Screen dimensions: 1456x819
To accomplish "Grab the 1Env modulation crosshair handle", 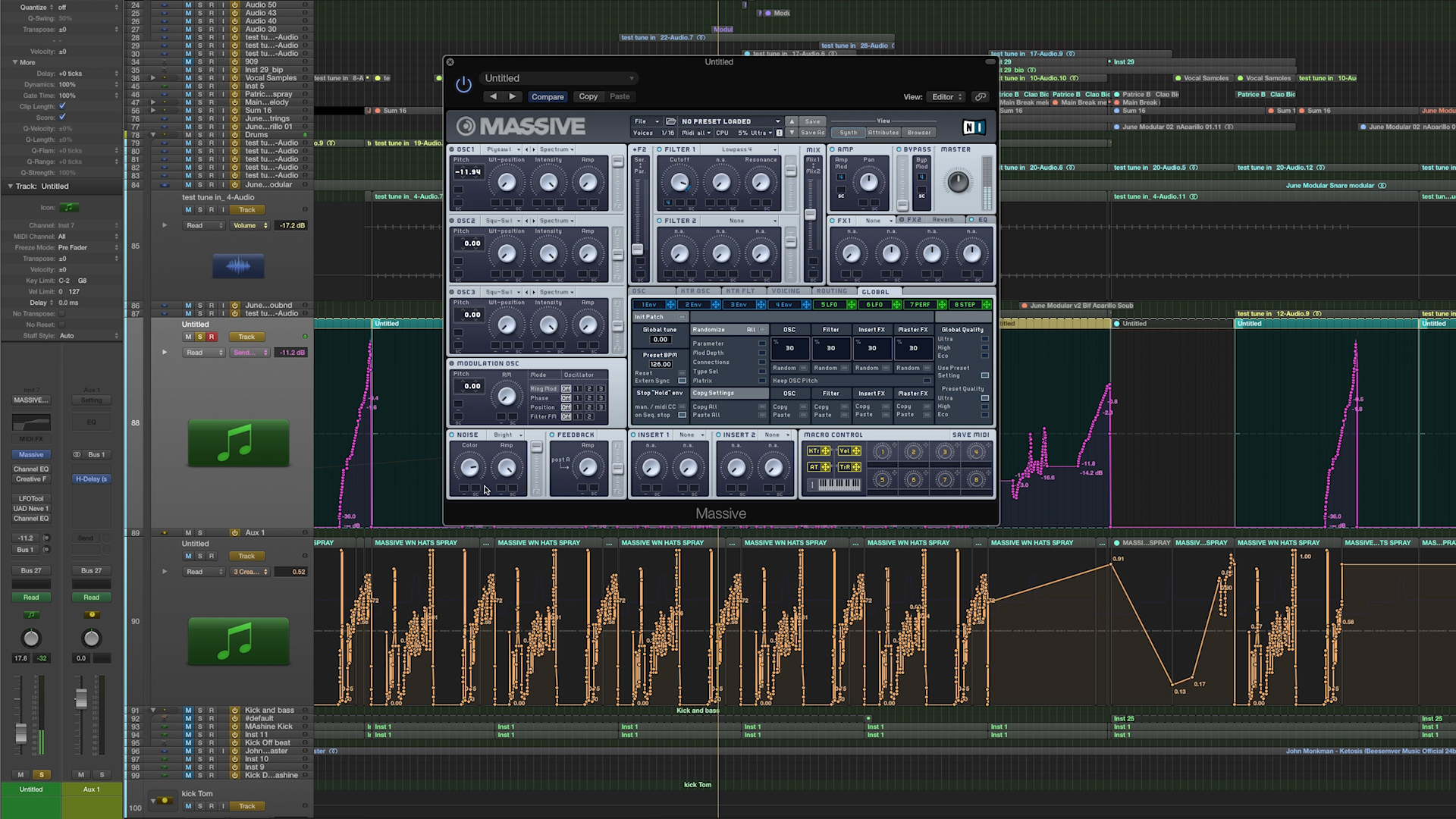I will coord(670,305).
